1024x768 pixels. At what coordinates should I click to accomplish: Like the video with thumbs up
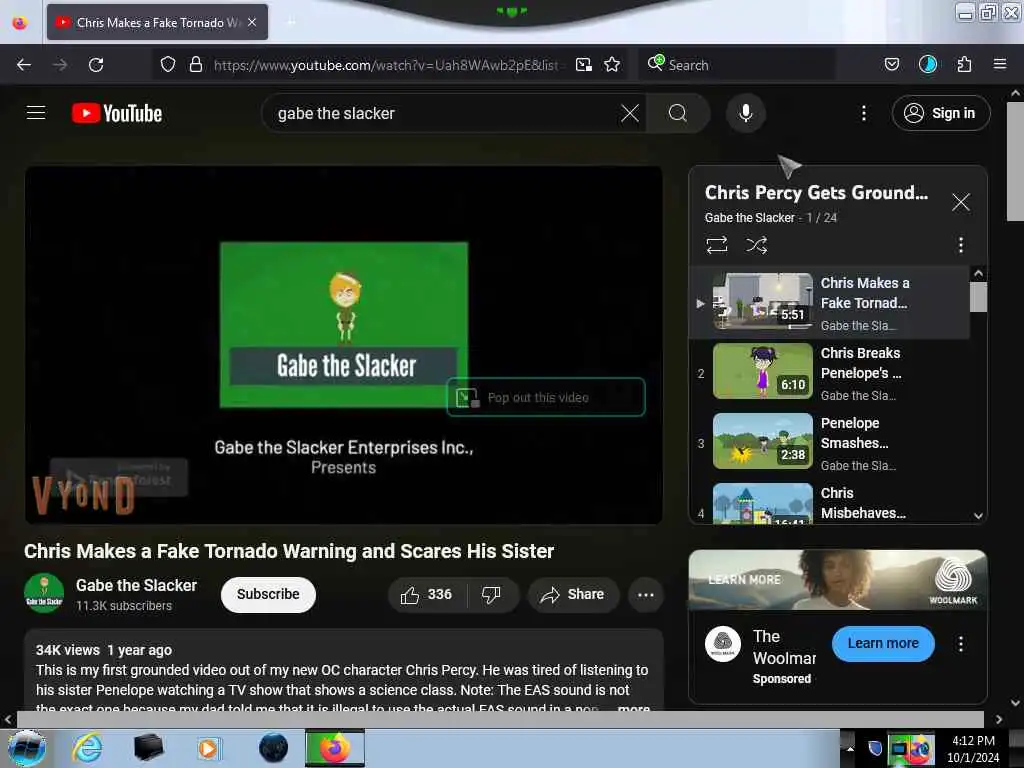426,595
